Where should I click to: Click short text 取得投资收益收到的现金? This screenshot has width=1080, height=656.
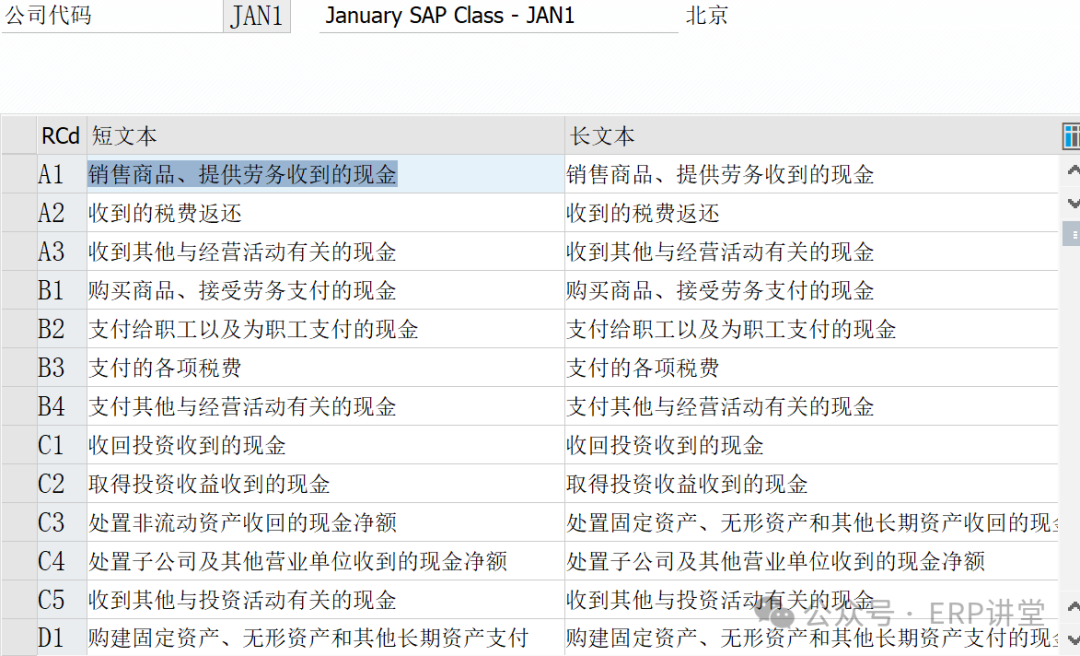pos(209,484)
